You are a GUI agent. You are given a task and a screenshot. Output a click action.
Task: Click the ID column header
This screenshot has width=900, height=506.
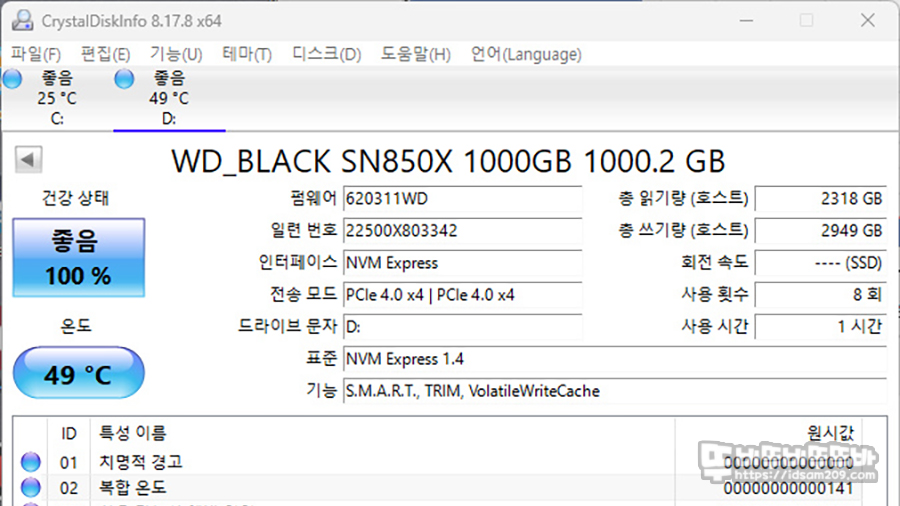[69, 433]
